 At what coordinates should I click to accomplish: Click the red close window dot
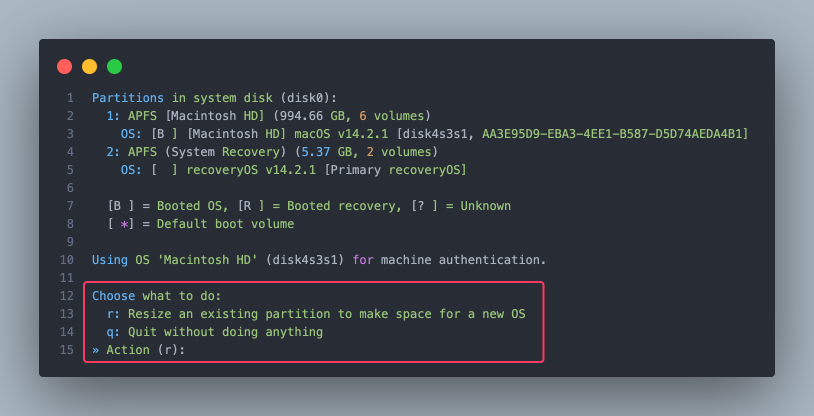[64, 66]
